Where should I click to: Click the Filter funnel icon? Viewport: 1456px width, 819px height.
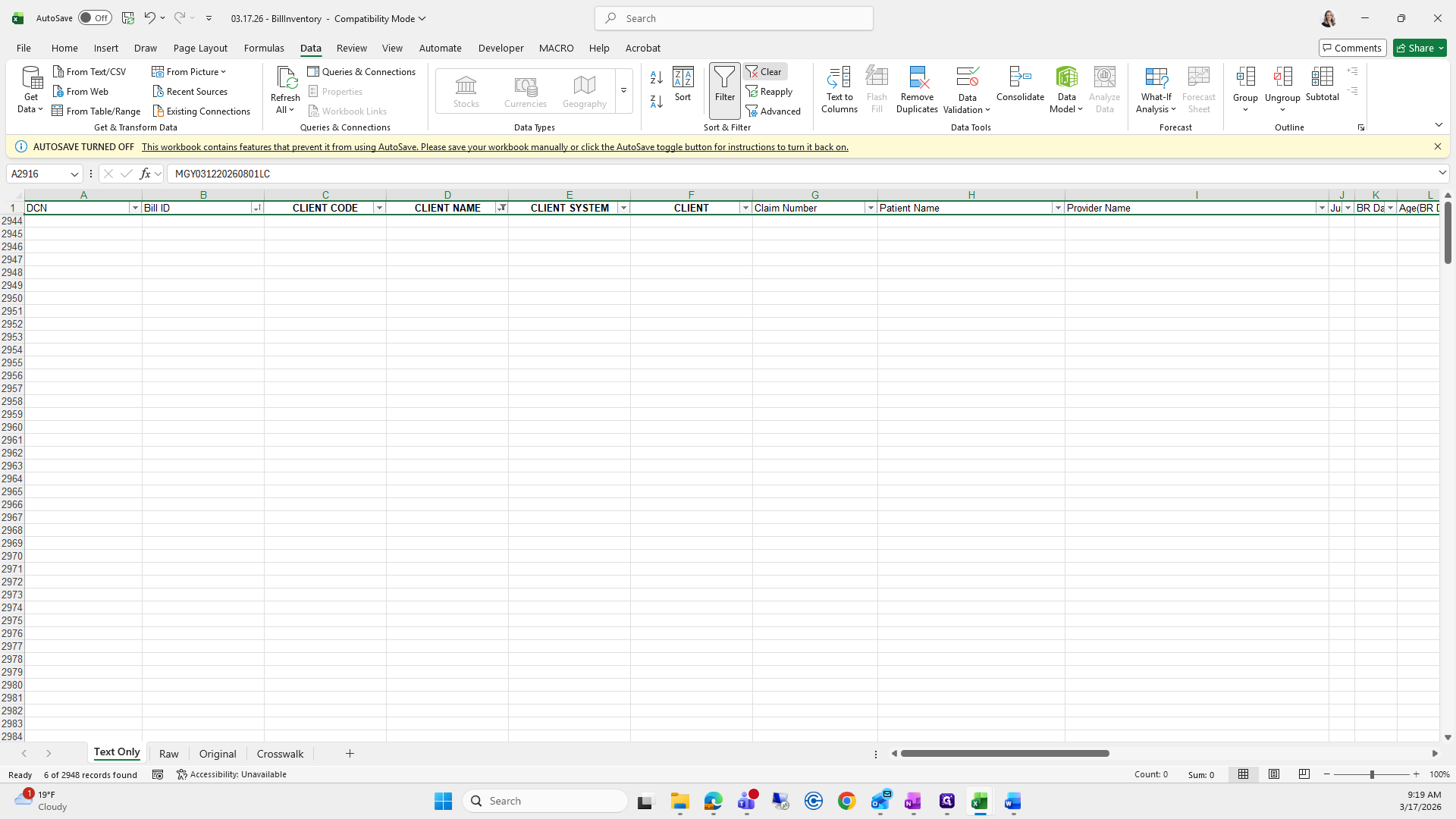coord(724,83)
